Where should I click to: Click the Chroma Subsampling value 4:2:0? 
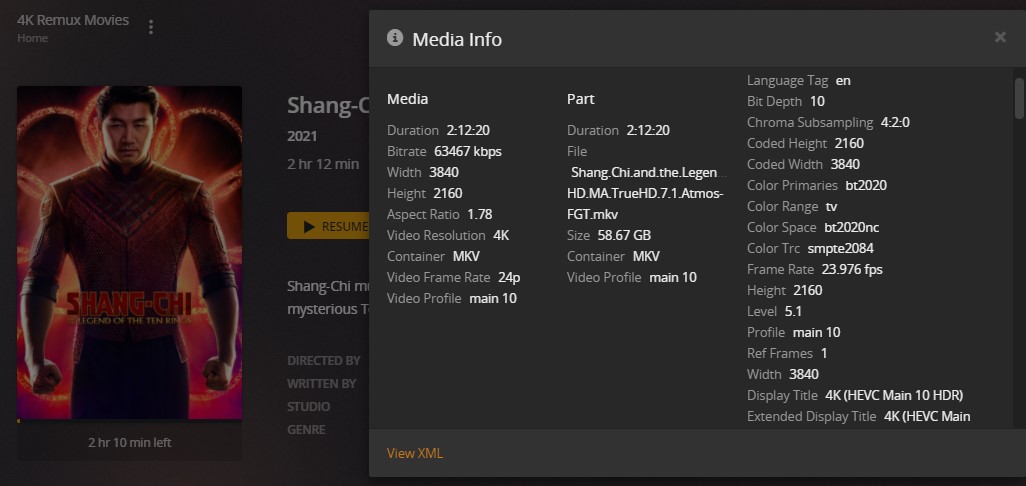click(895, 122)
